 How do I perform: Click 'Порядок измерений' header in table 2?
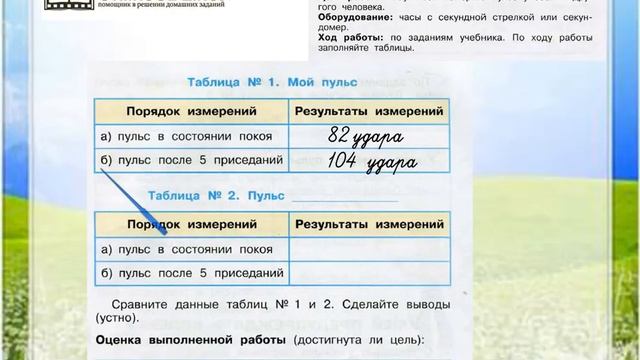pyautogui.click(x=192, y=224)
